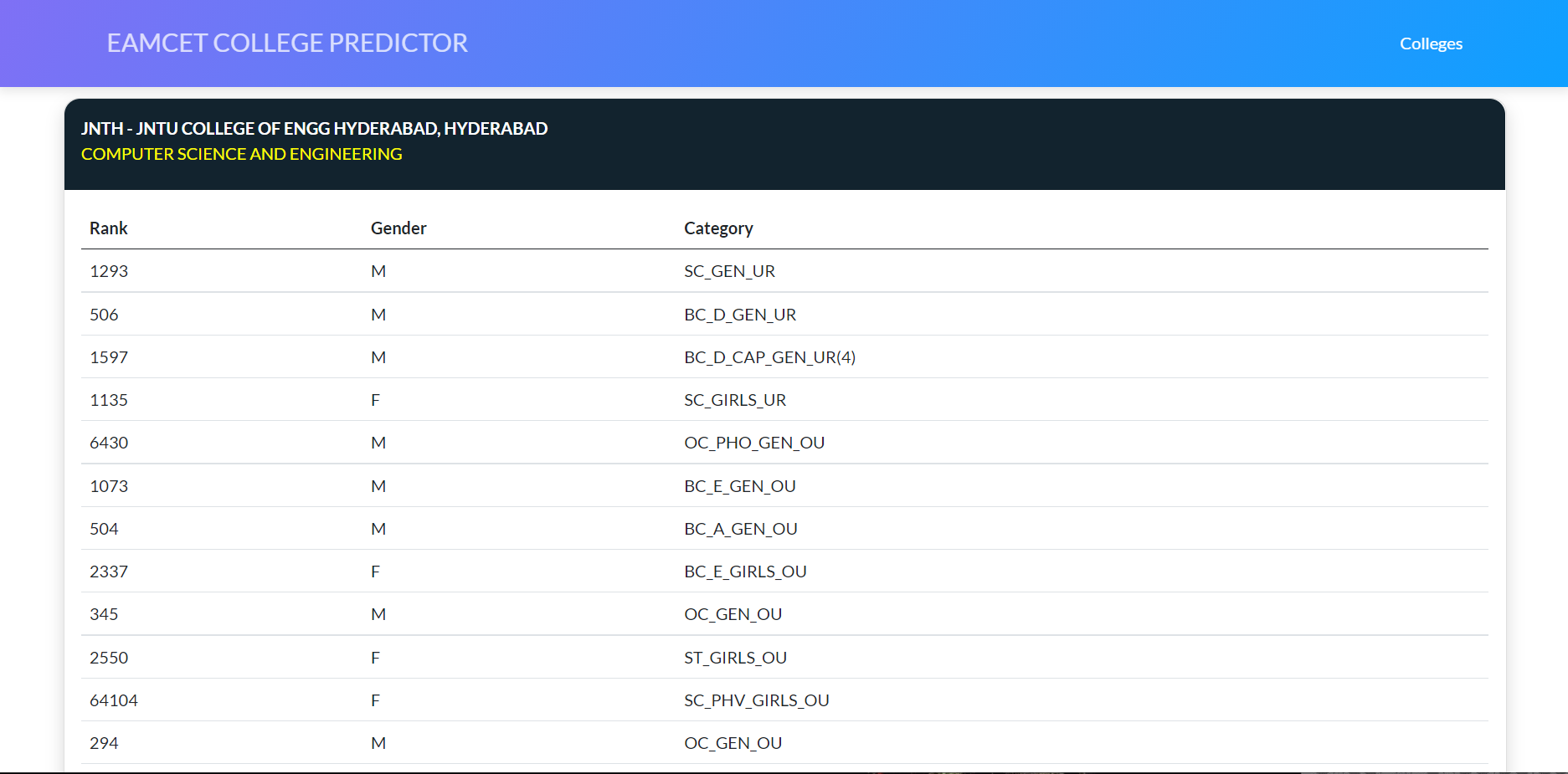Screen dimensions: 1568x774
Task: Click category OC_GEN_OU in rank 345 row
Action: [x=733, y=614]
